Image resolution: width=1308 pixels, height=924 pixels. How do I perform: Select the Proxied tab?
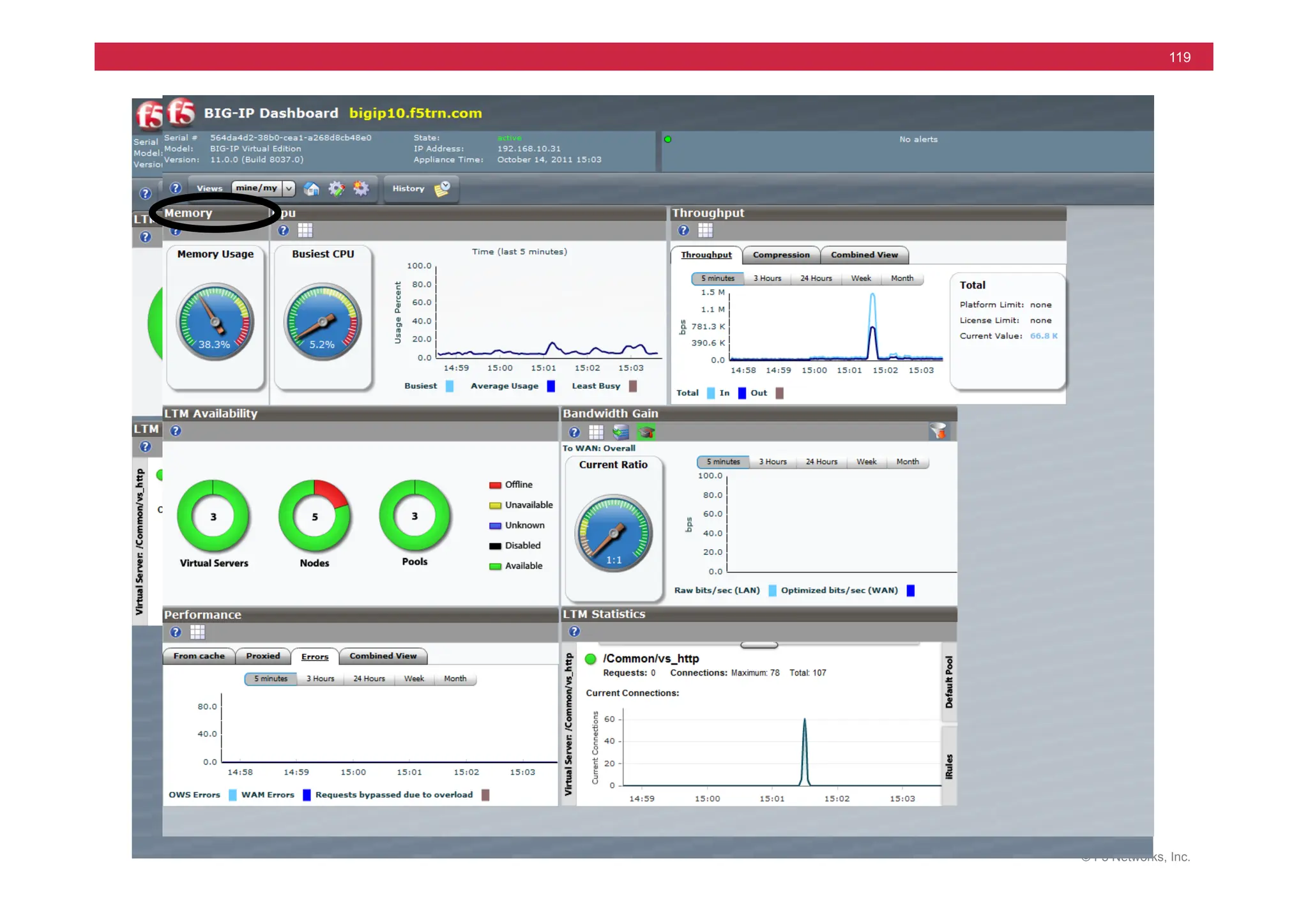pyautogui.click(x=263, y=656)
